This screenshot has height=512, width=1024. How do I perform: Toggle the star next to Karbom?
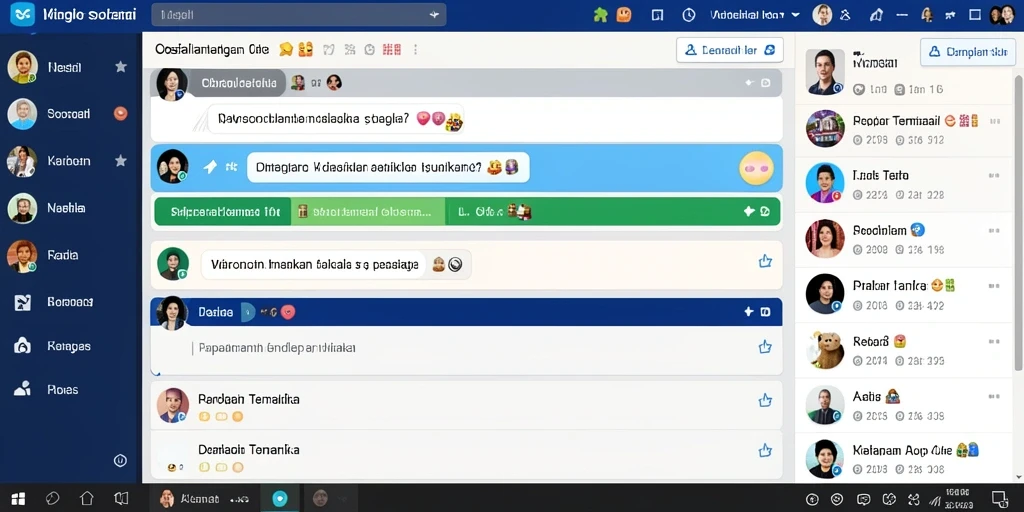(121, 161)
